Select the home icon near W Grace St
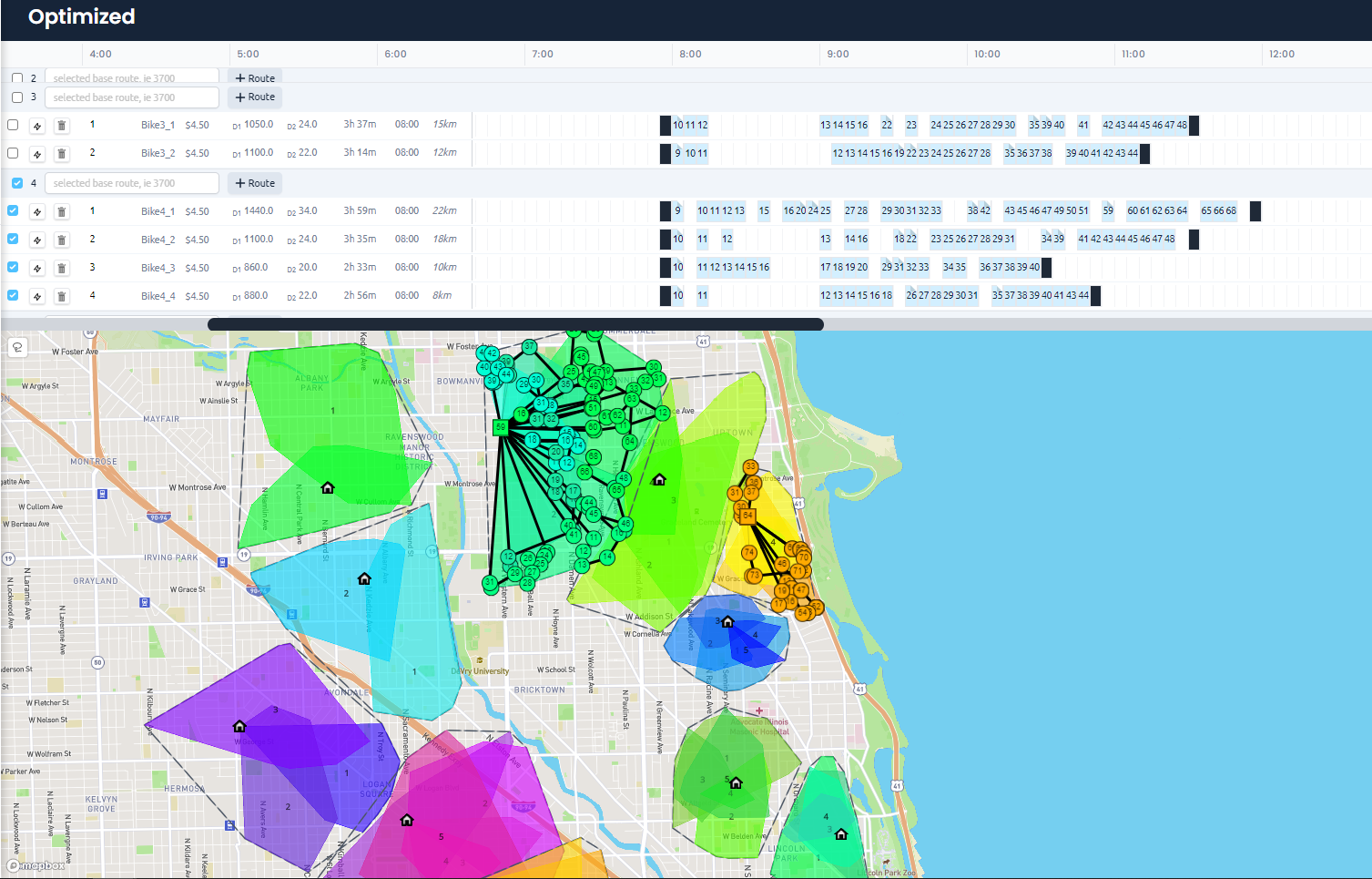The width and height of the screenshot is (1372, 879). [364, 578]
